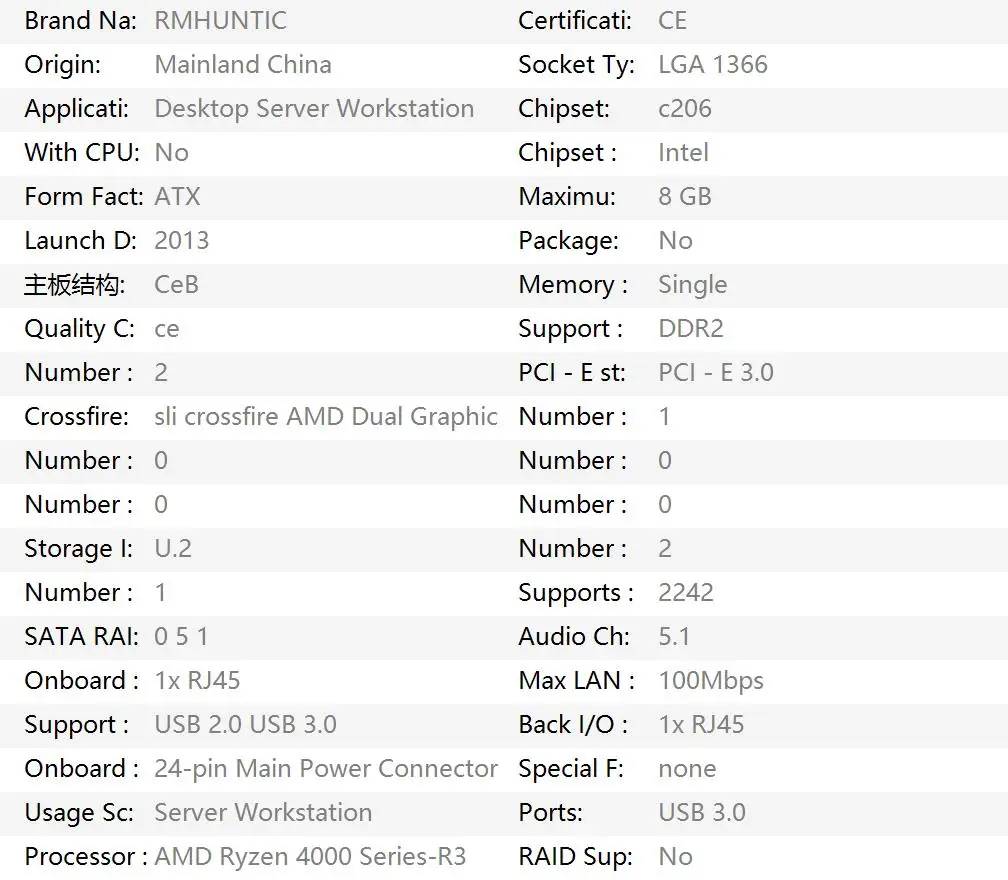Select the Special F value none
The image size is (1008, 880).
point(686,769)
